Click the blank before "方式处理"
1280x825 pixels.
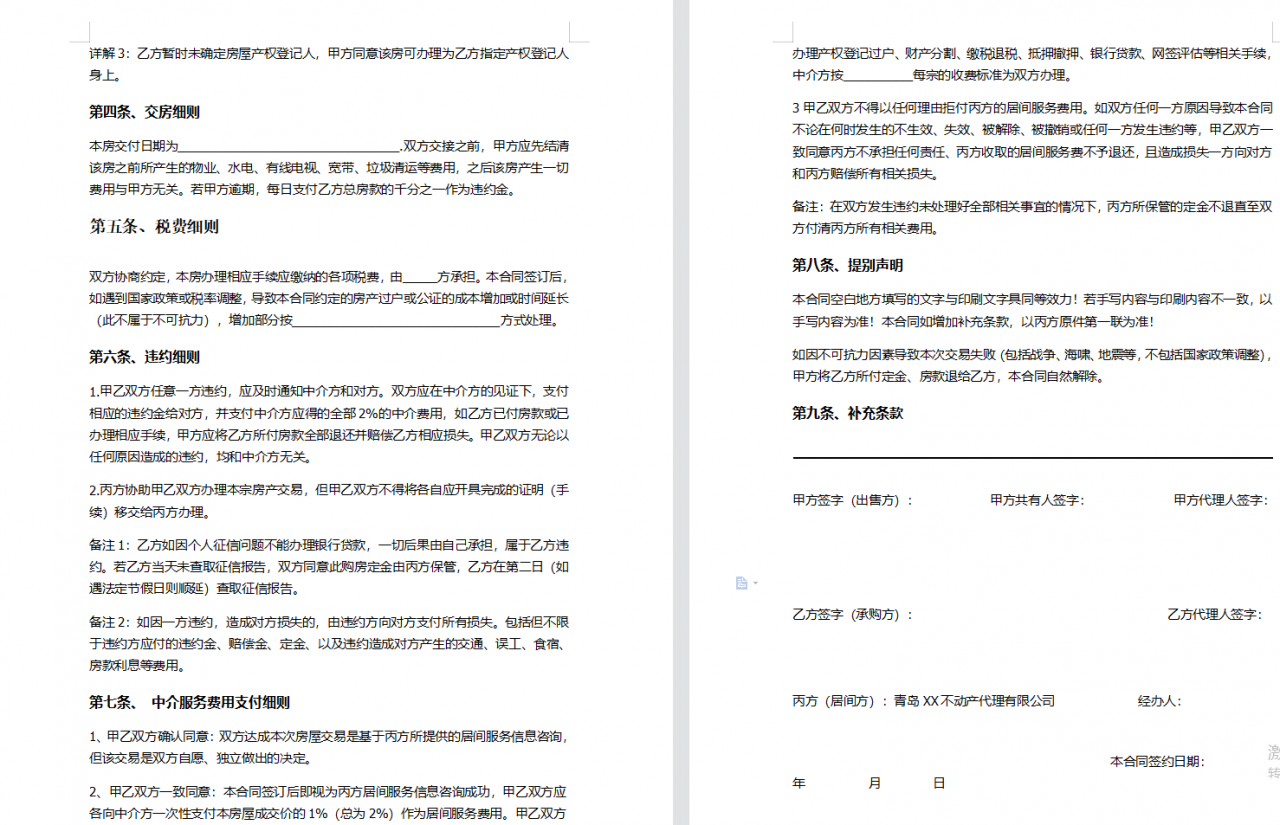point(397,321)
